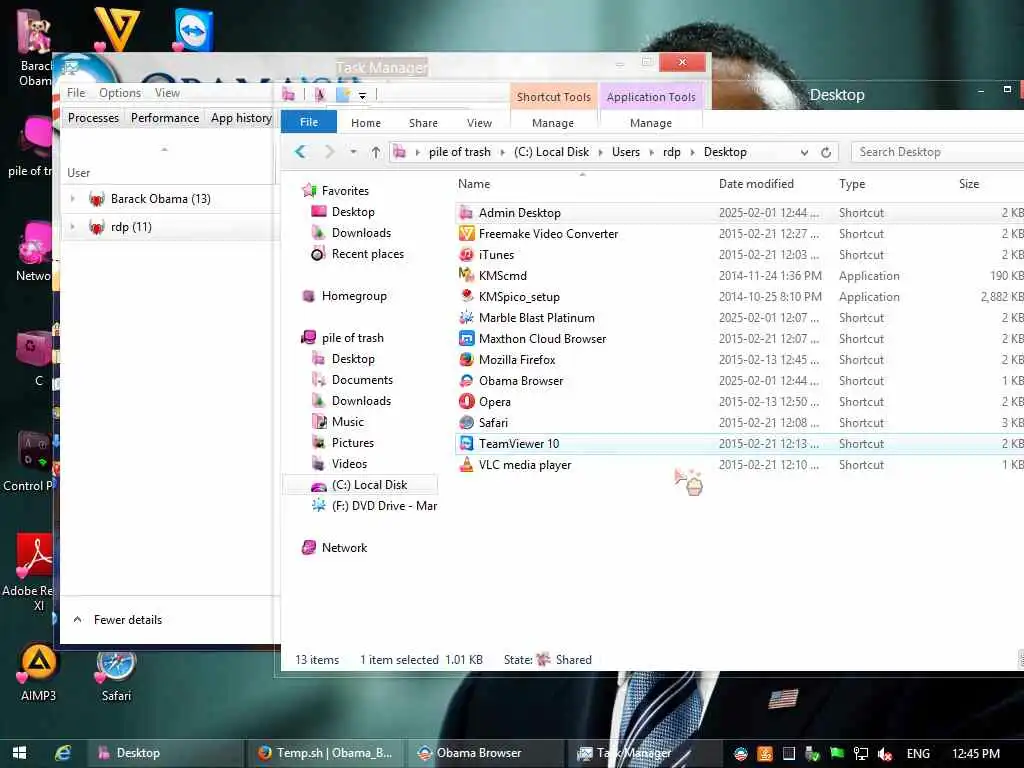Open Quick Access Toolbar customize dropdown
This screenshot has height=768, width=1024.
pos(362,95)
